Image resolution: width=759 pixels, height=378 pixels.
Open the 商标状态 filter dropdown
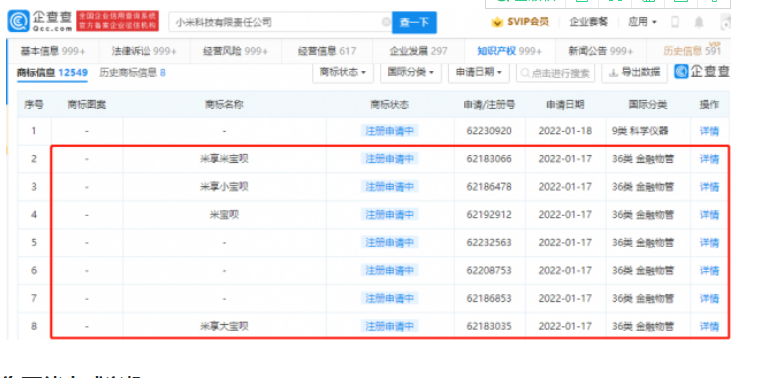343,73
